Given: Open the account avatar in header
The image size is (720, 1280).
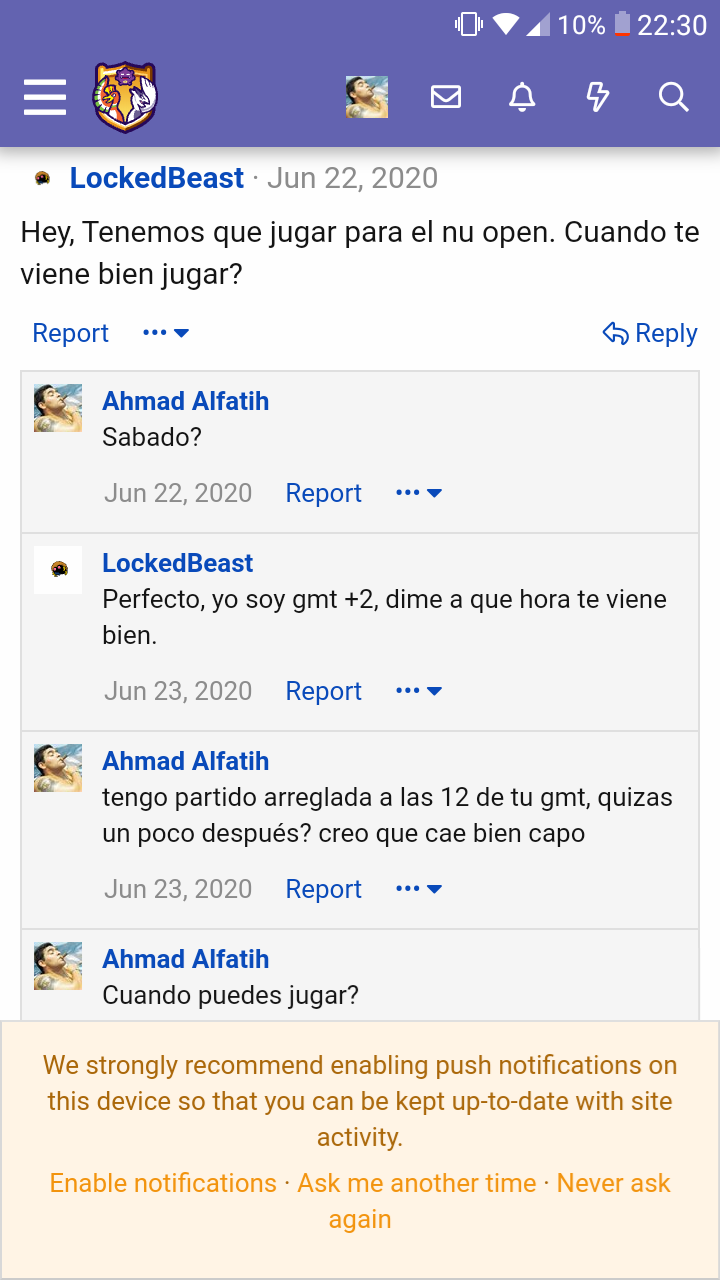Looking at the screenshot, I should (367, 97).
